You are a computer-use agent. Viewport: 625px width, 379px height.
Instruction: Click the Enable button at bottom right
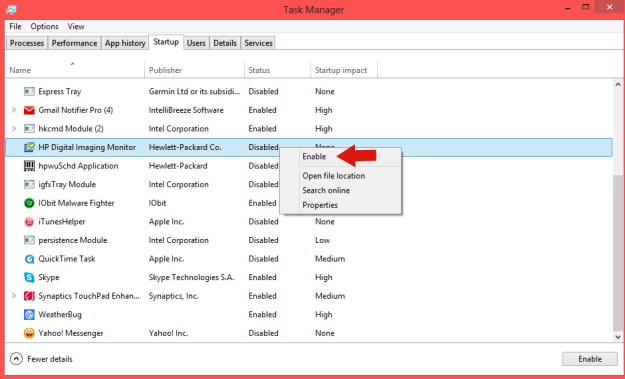click(x=590, y=359)
